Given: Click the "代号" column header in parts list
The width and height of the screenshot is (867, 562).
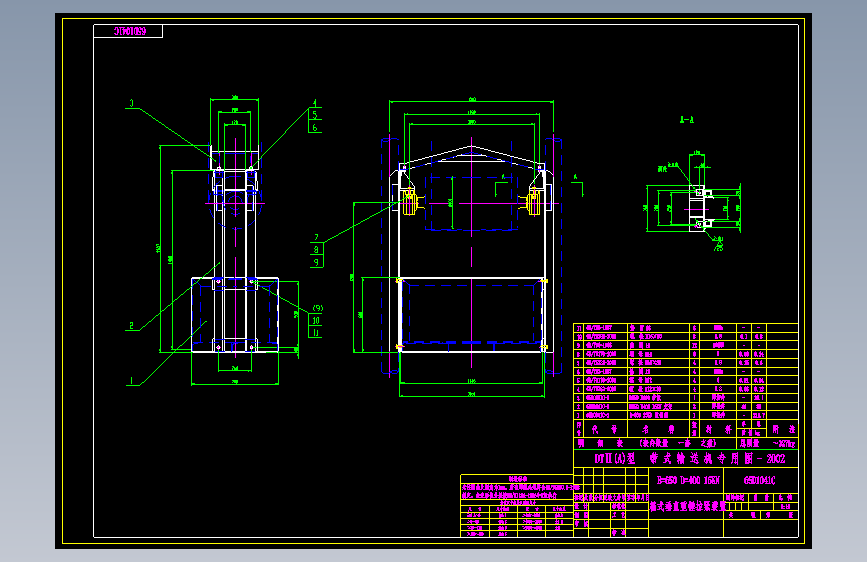Looking at the screenshot, I should (x=604, y=429).
